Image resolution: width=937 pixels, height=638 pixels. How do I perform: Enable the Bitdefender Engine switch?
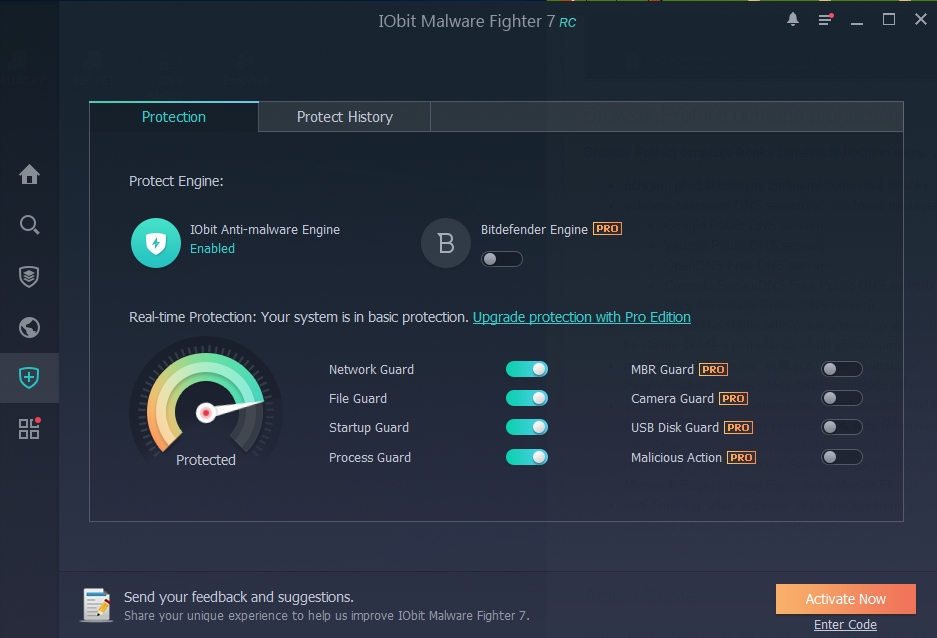[502, 259]
